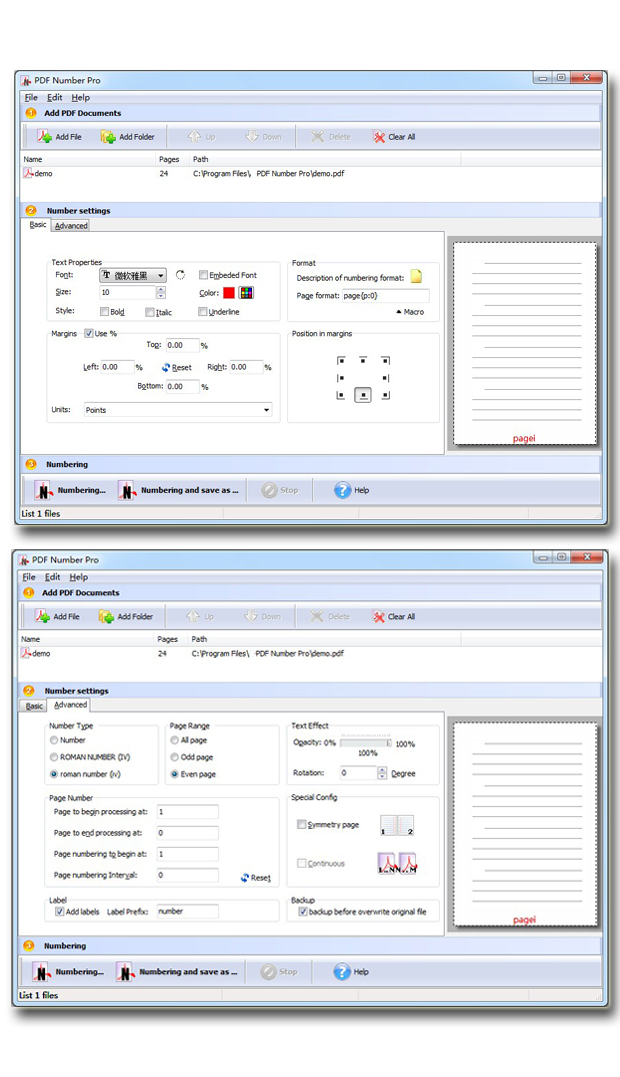Image resolution: width=620 pixels, height=1077 pixels.
Task: Open the Font dropdown list
Action: point(133,275)
